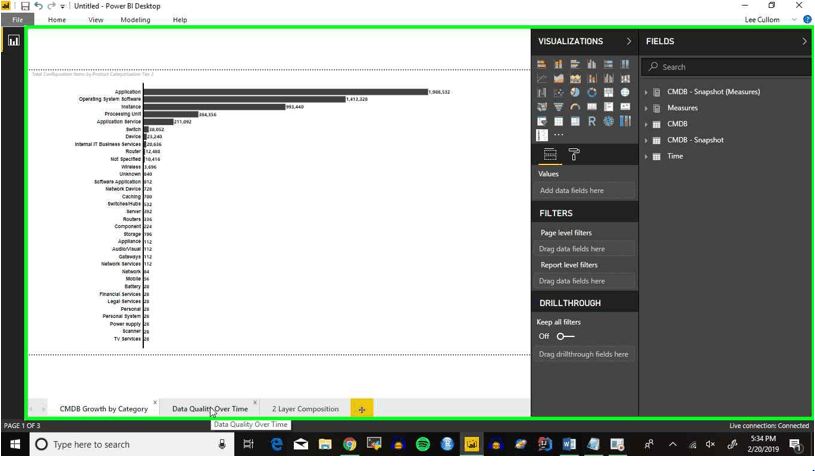Import a custom visual via ellipsis

pyautogui.click(x=558, y=135)
